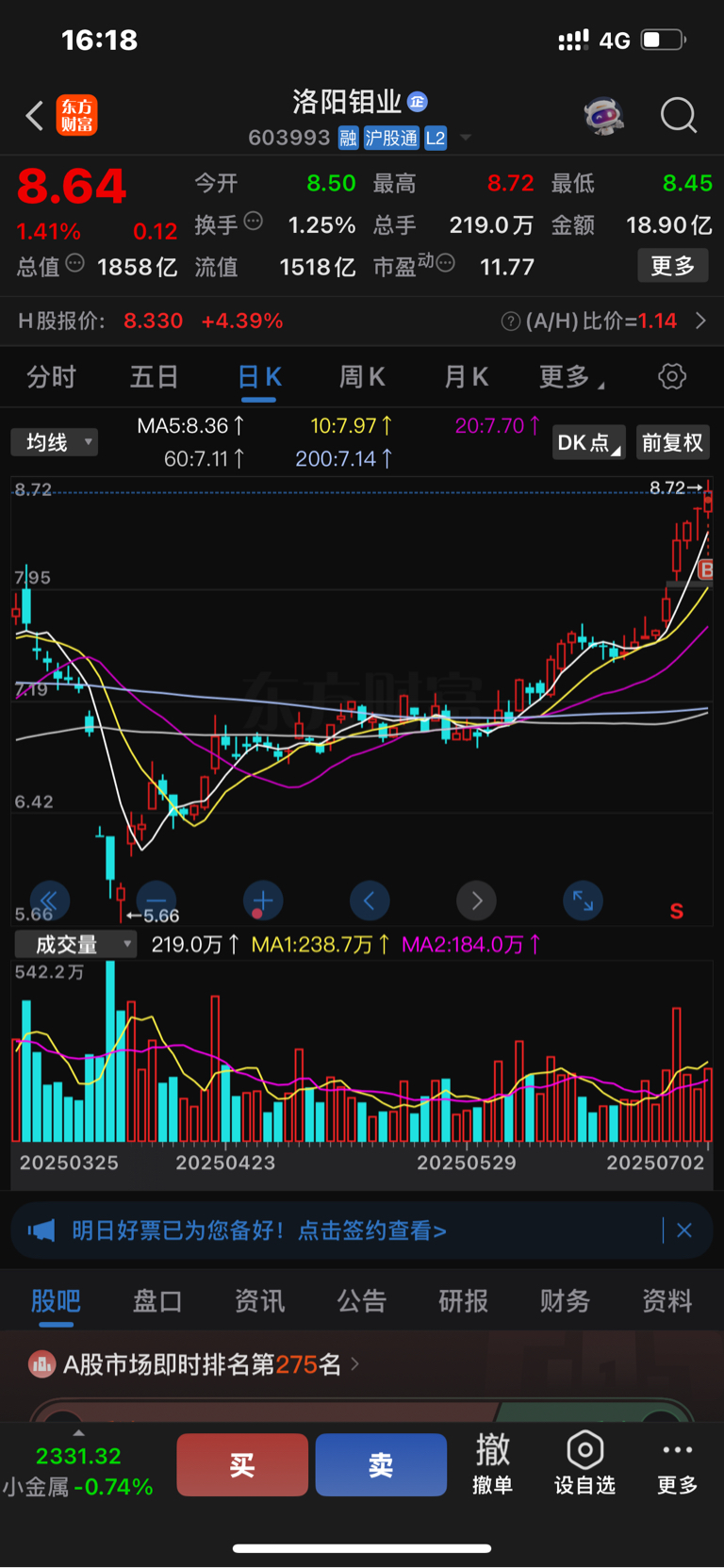Screen dimensions: 724x1568
Task: Expand chart to fullscreen icon
Action: [x=584, y=901]
